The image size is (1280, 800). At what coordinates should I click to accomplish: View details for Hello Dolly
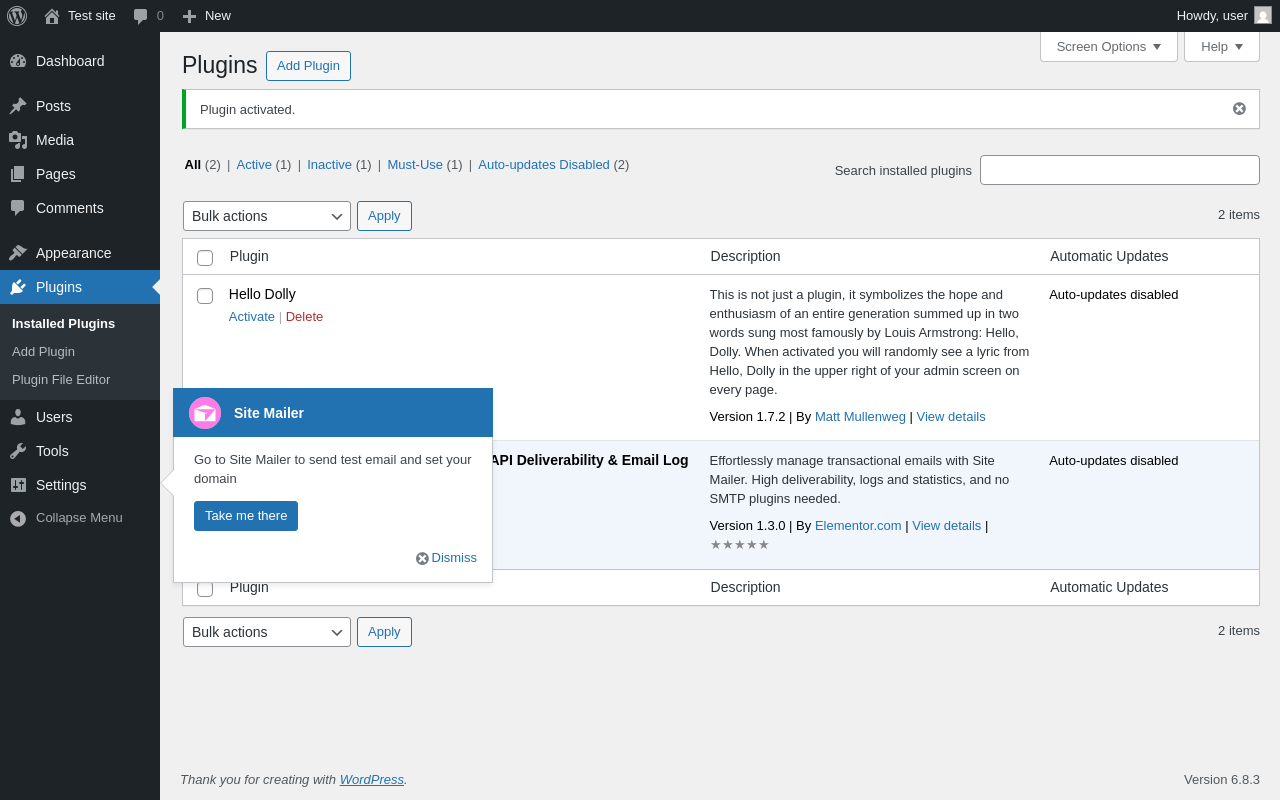(x=951, y=416)
